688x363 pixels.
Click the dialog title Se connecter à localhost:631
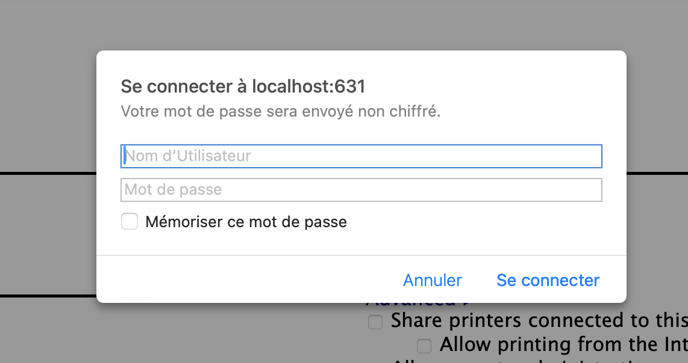tap(243, 86)
